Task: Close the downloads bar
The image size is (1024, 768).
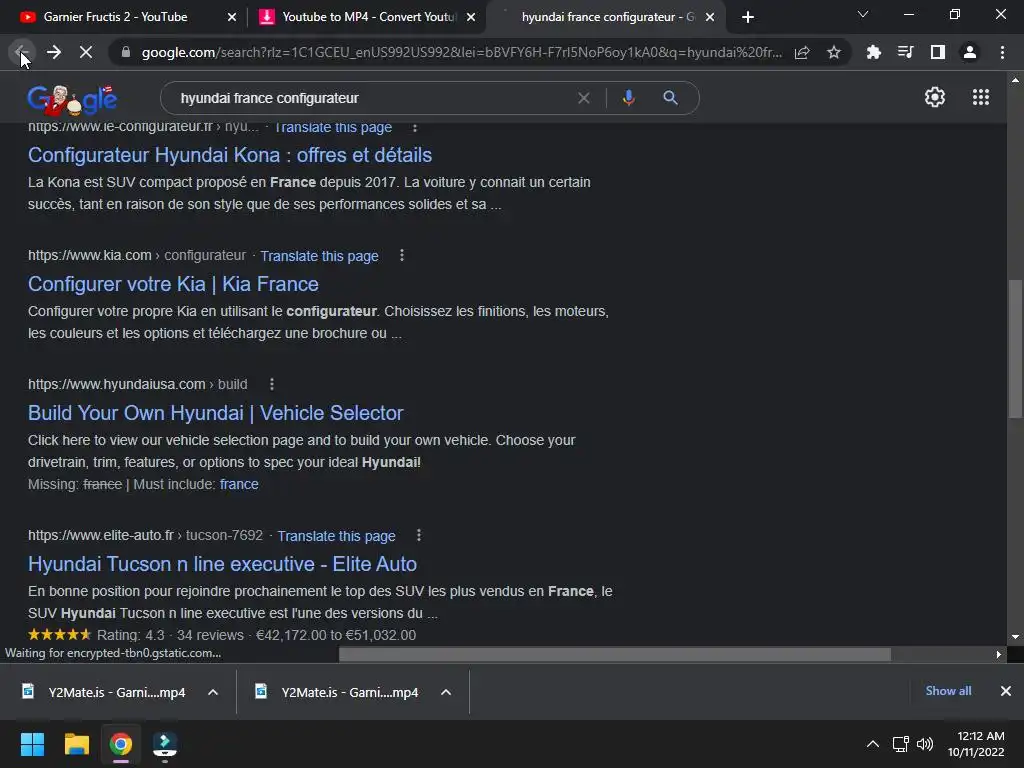Action: coord(1006,691)
